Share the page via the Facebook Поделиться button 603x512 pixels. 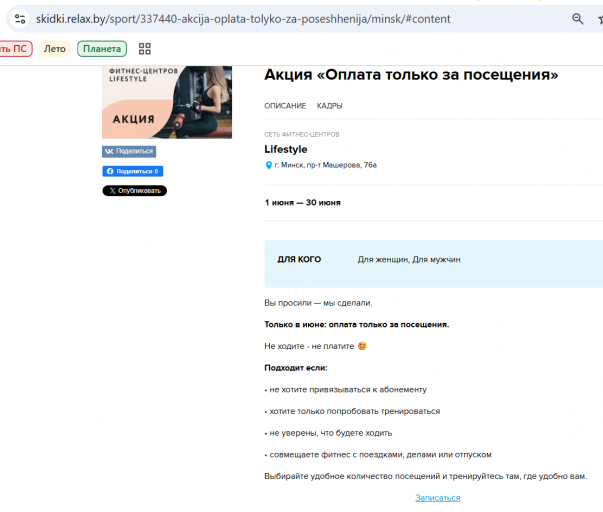pyautogui.click(x=133, y=171)
